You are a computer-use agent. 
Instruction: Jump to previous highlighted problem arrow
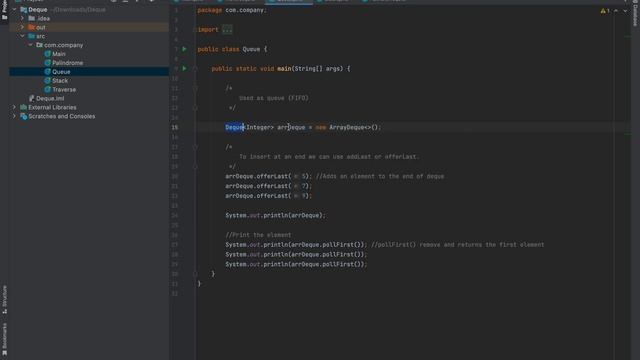click(616, 11)
